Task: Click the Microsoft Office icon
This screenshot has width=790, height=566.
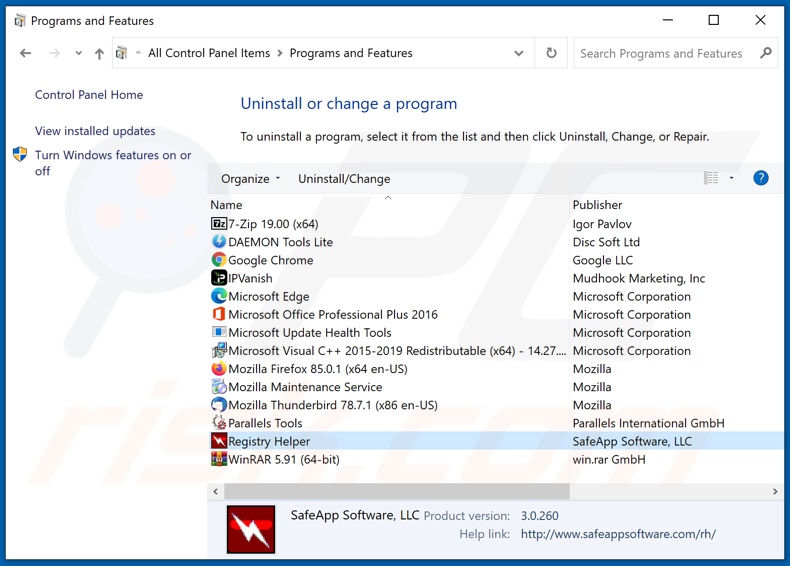Action: [219, 315]
